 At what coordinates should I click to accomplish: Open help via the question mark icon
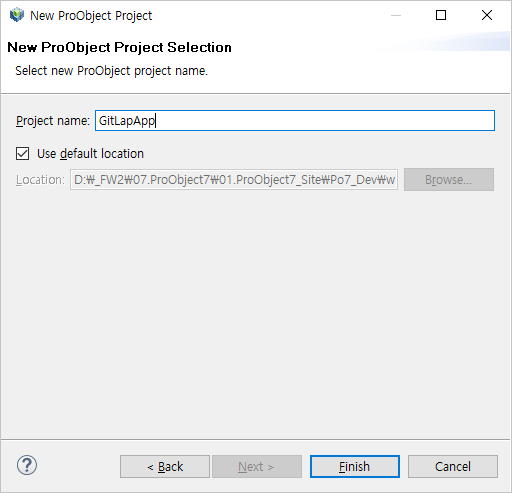click(x=27, y=465)
